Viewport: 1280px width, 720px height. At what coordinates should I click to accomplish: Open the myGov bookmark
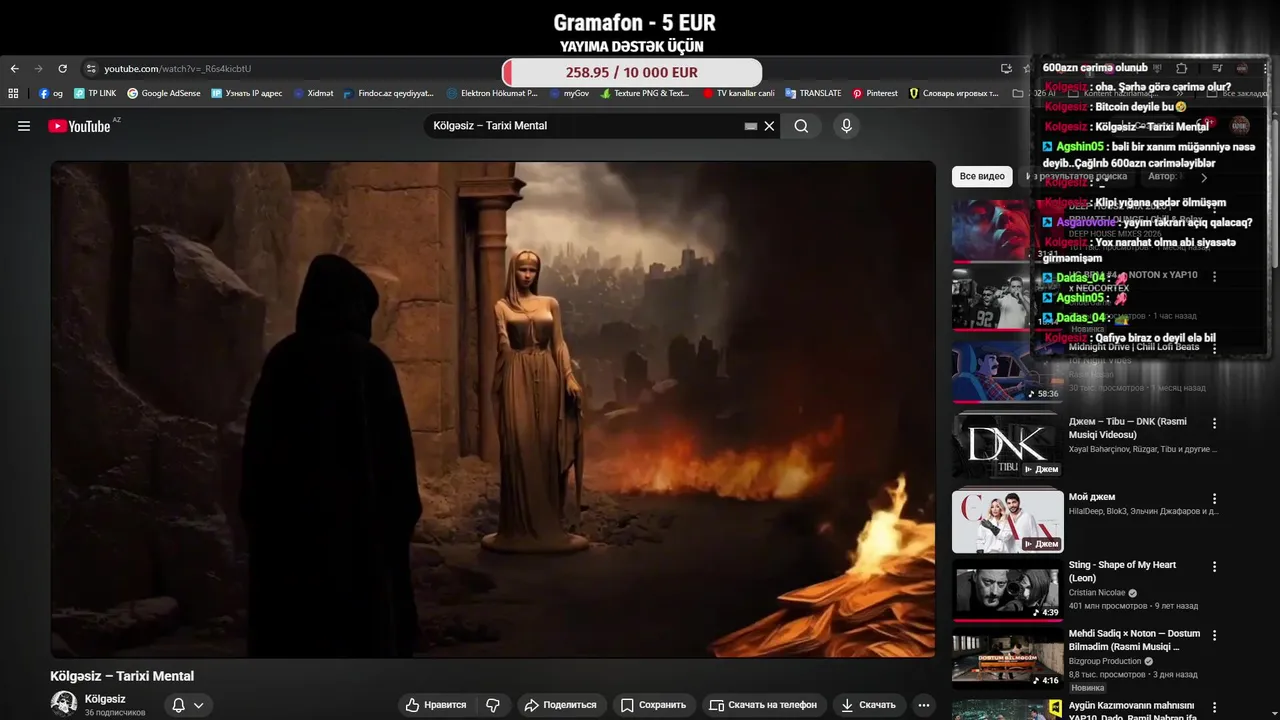point(569,93)
